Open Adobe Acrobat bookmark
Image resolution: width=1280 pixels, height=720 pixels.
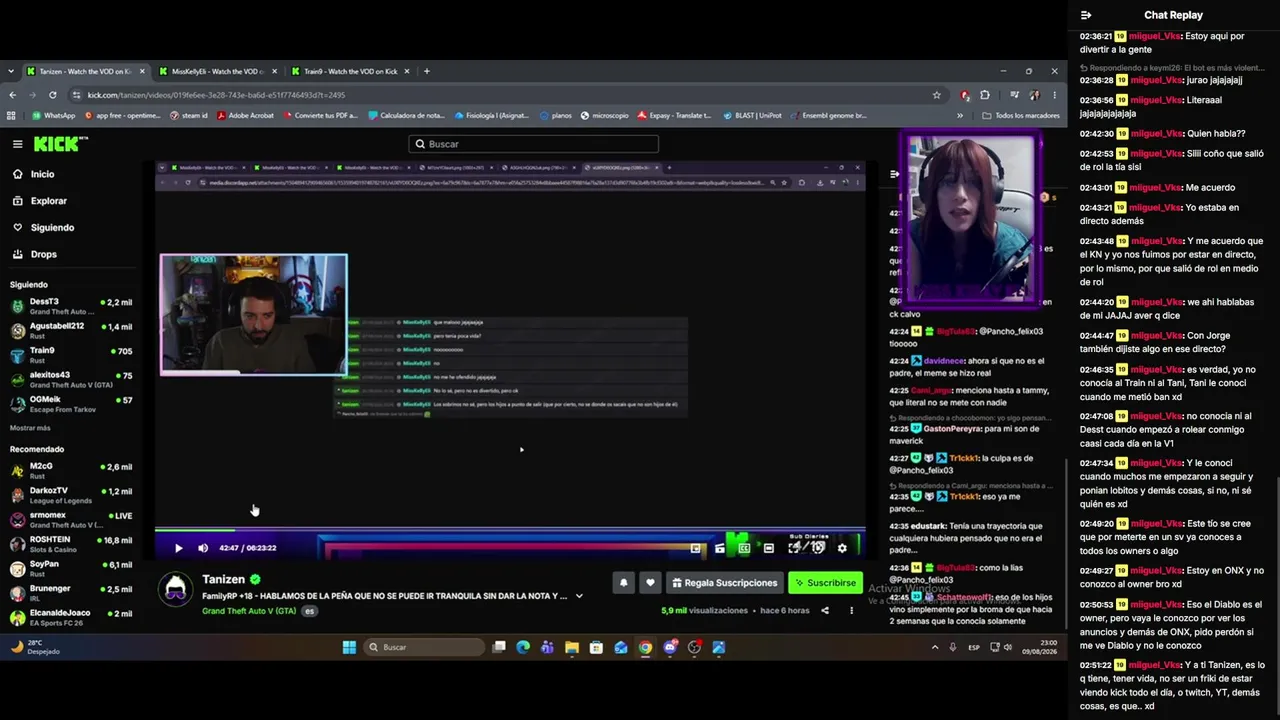click(244, 116)
